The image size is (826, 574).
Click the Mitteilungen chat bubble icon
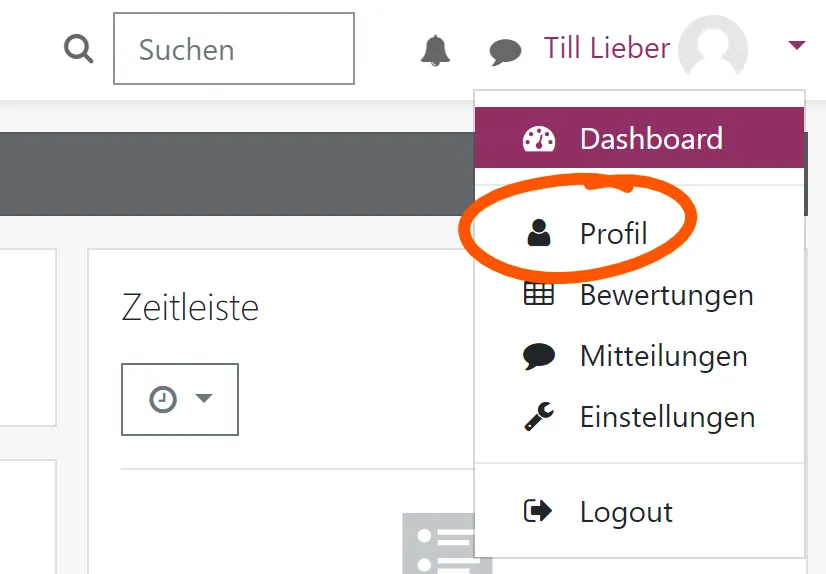539,356
